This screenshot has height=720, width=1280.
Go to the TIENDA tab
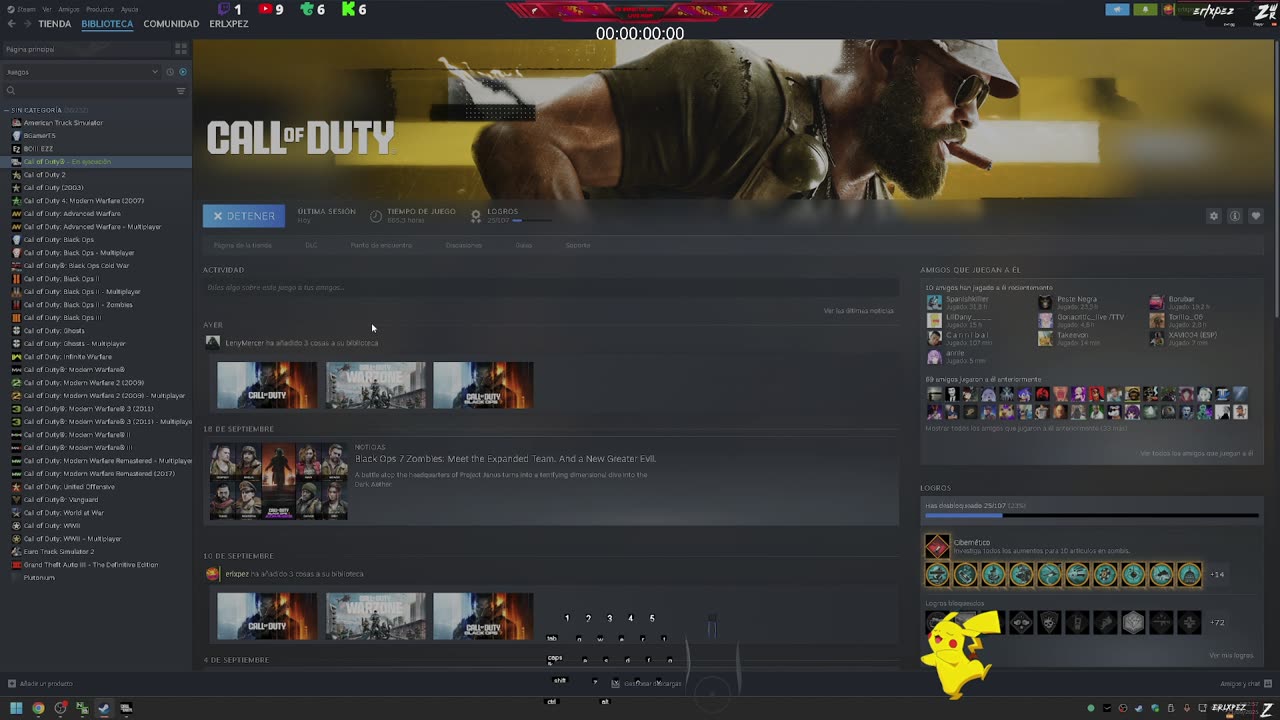click(55, 24)
